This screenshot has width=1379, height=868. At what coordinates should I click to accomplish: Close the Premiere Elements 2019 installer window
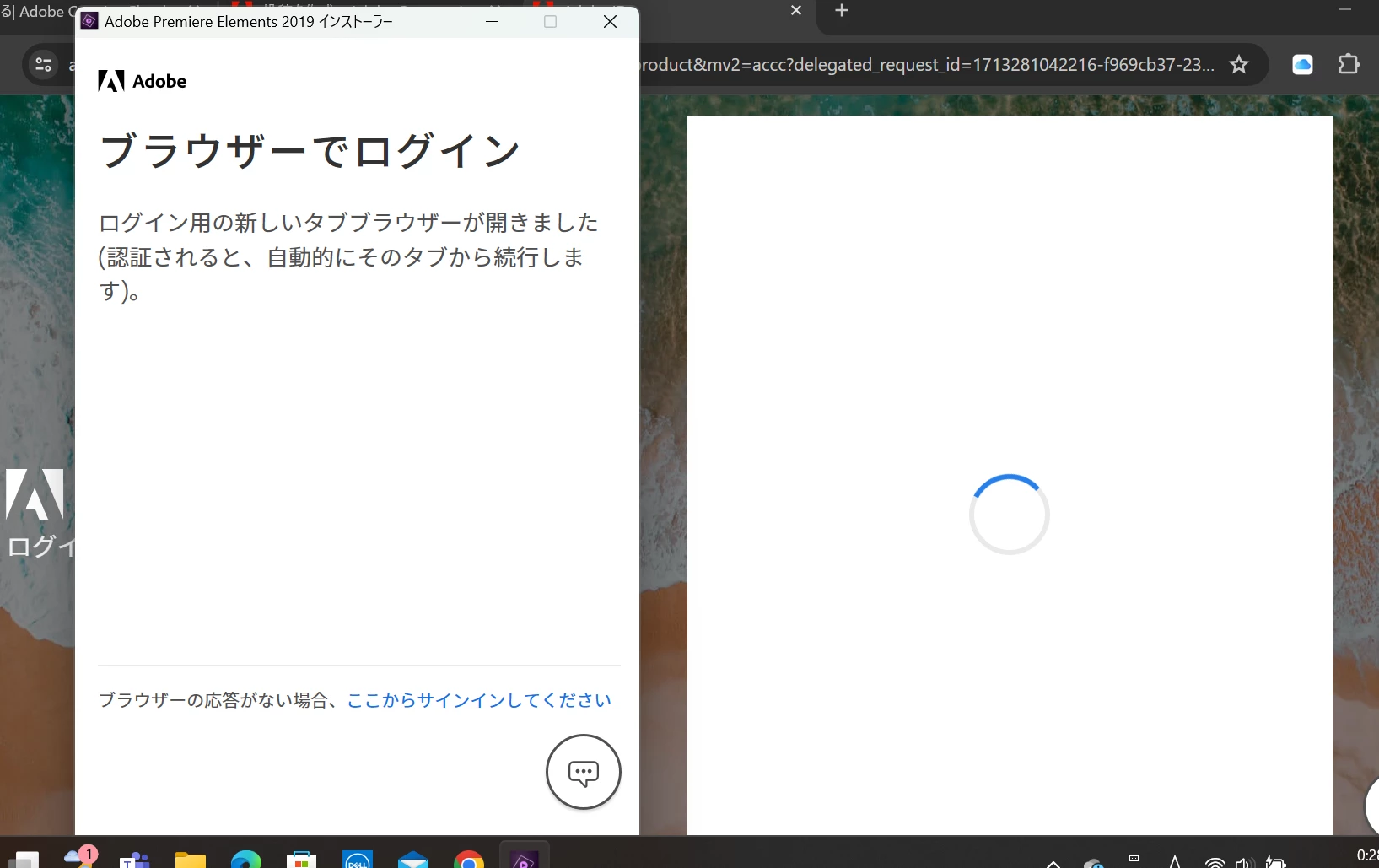tap(611, 22)
